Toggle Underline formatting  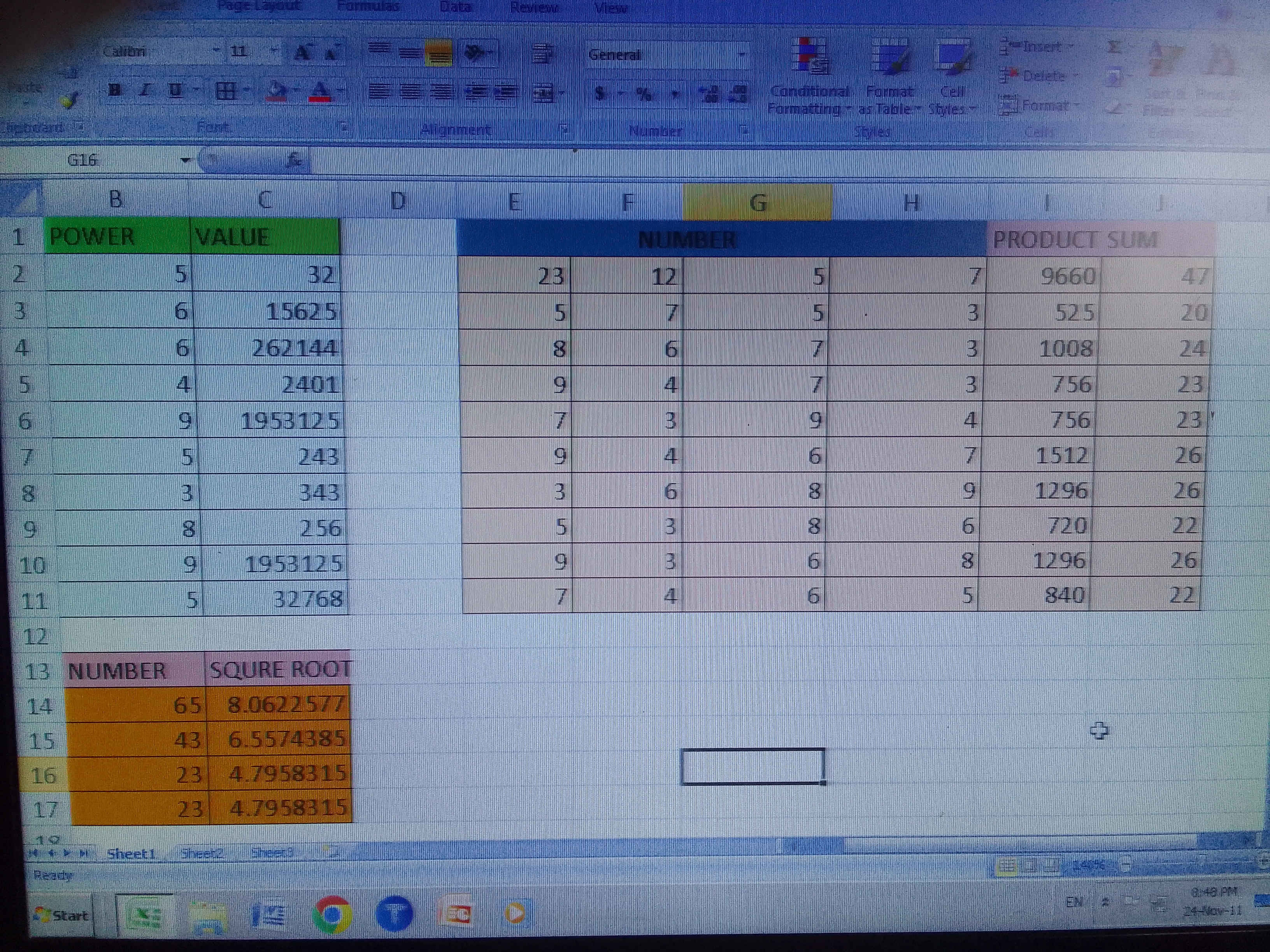click(x=175, y=90)
